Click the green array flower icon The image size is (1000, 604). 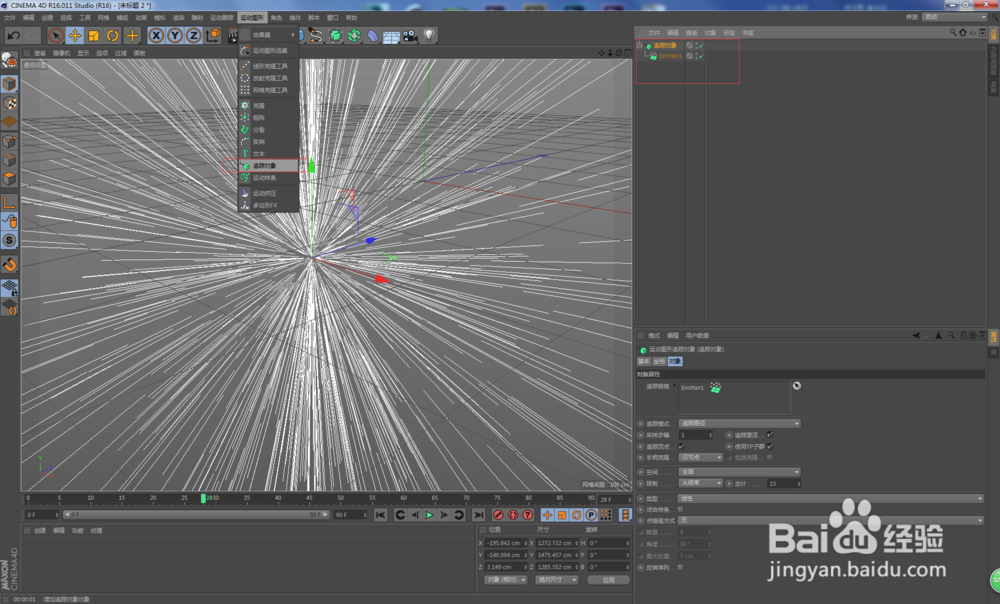(x=354, y=36)
